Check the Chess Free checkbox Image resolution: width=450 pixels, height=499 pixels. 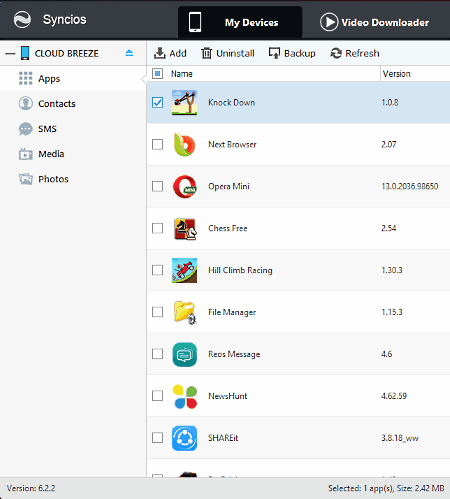pos(157,228)
